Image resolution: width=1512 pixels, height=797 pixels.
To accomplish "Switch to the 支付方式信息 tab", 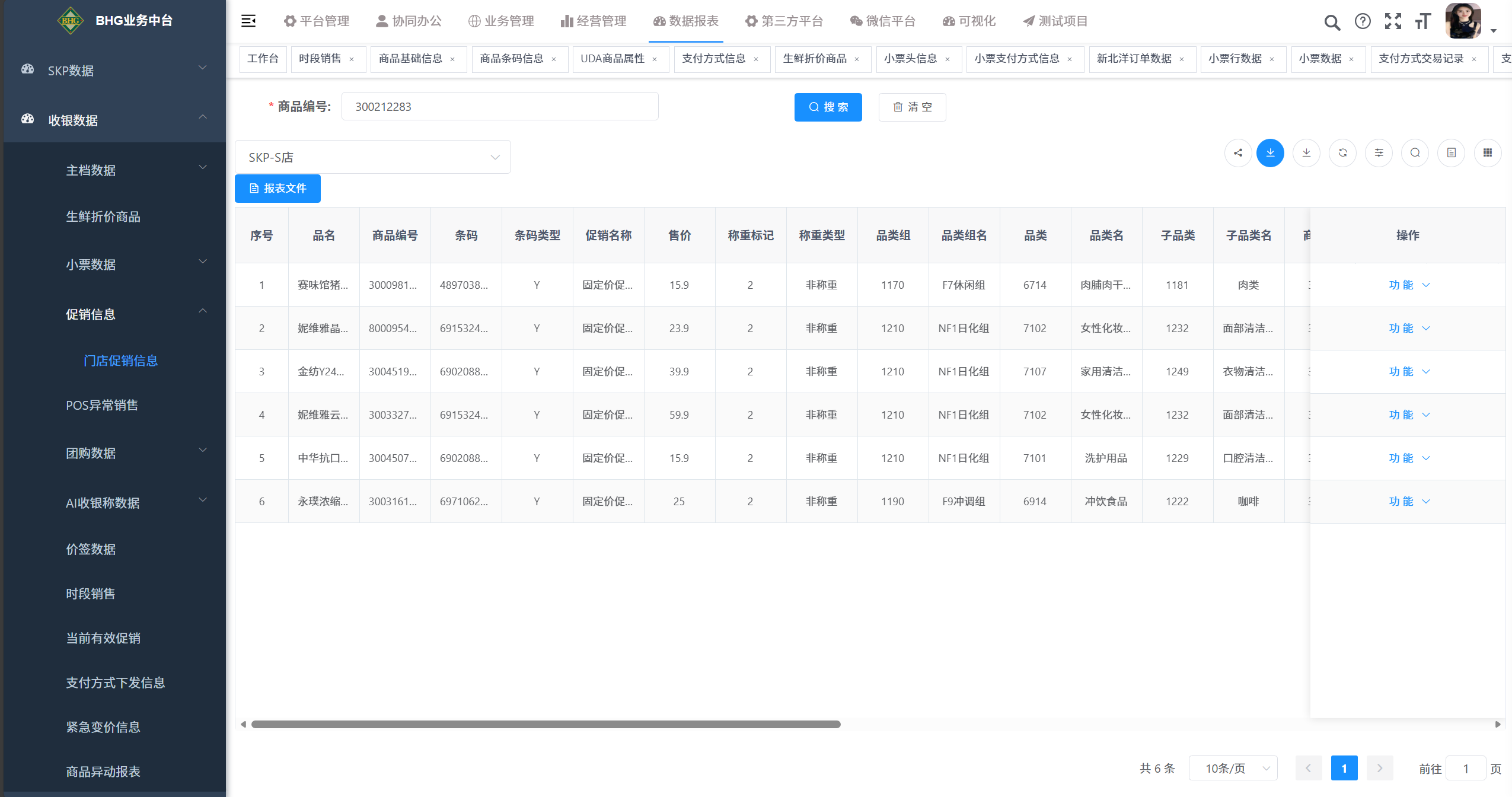I will (x=713, y=59).
